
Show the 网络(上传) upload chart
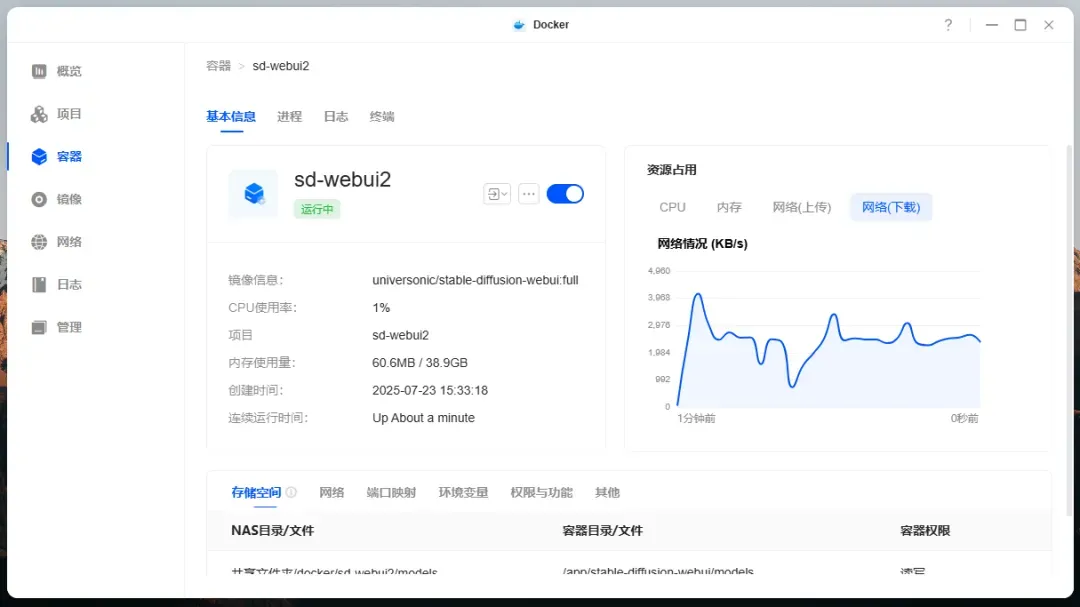802,207
